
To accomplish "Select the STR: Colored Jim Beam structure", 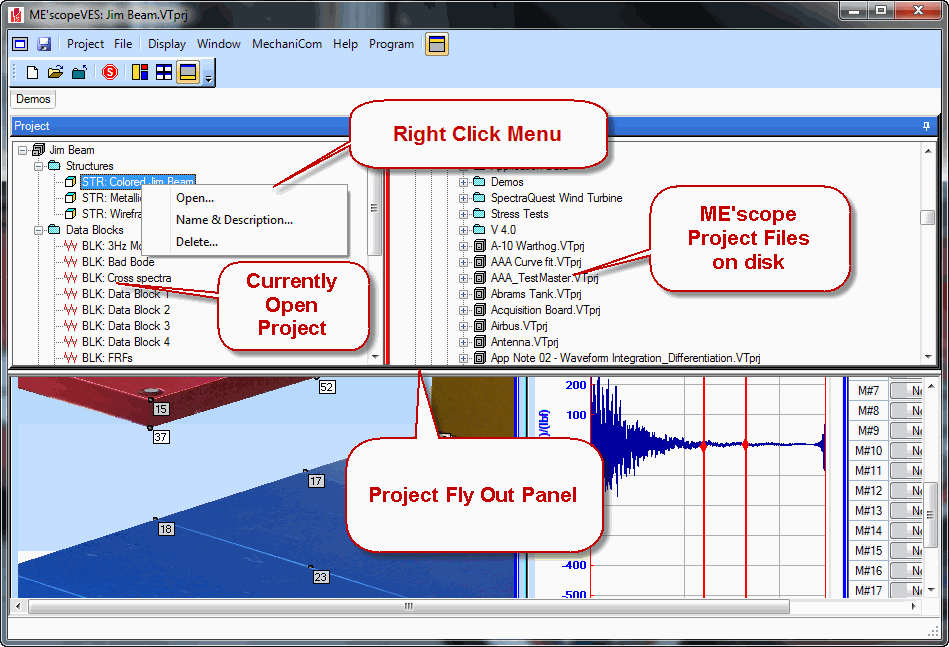I will 137,181.
